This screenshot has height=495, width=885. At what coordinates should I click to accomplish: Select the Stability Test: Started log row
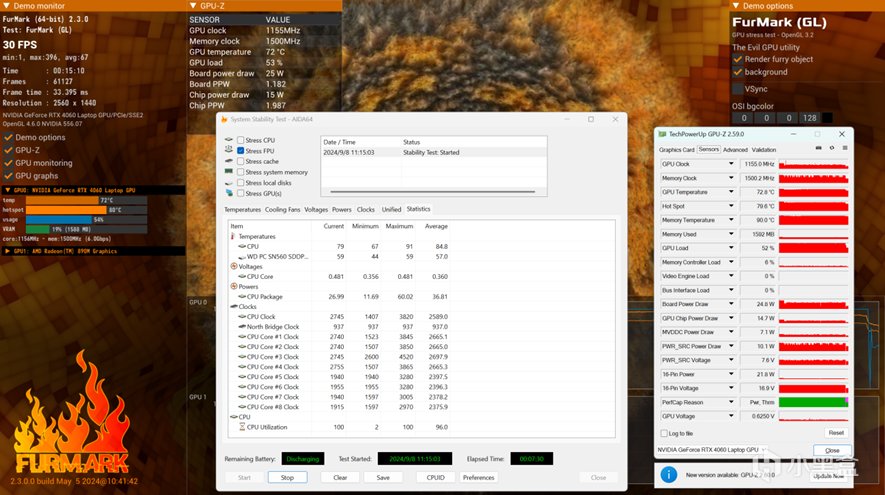433,152
